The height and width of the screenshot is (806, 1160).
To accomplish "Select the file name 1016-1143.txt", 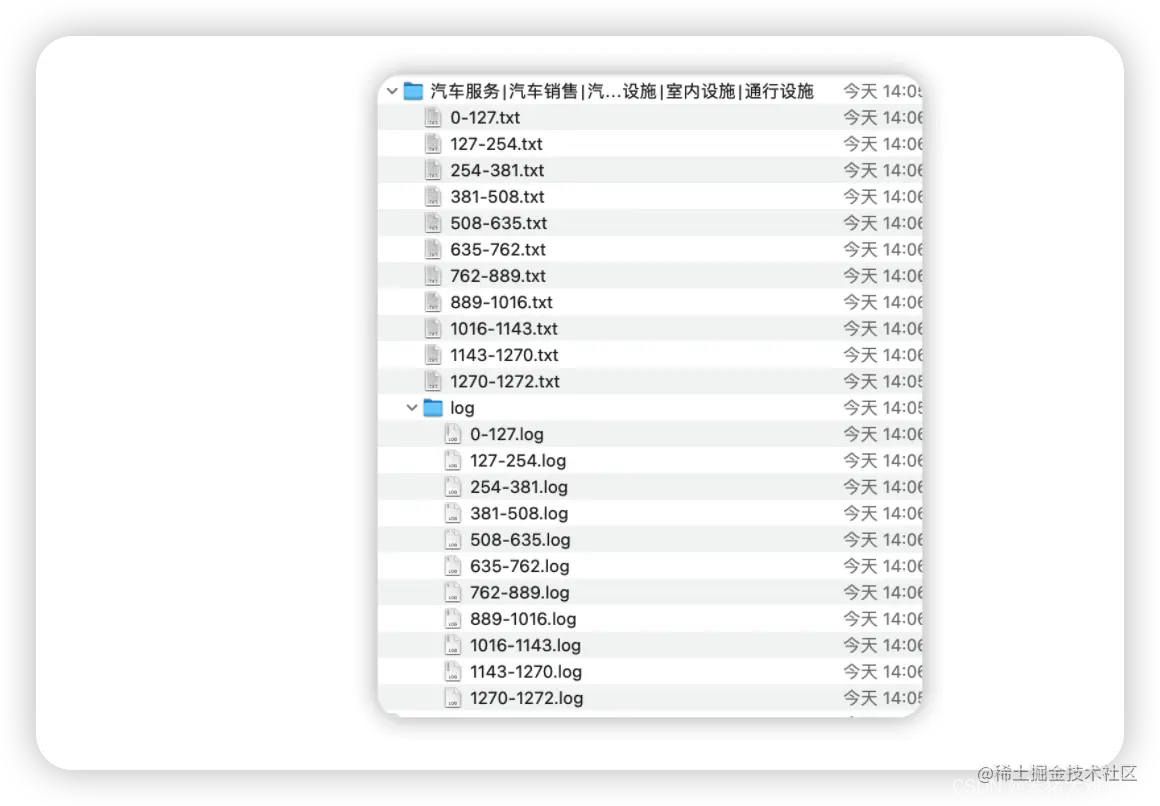I will click(x=504, y=329).
